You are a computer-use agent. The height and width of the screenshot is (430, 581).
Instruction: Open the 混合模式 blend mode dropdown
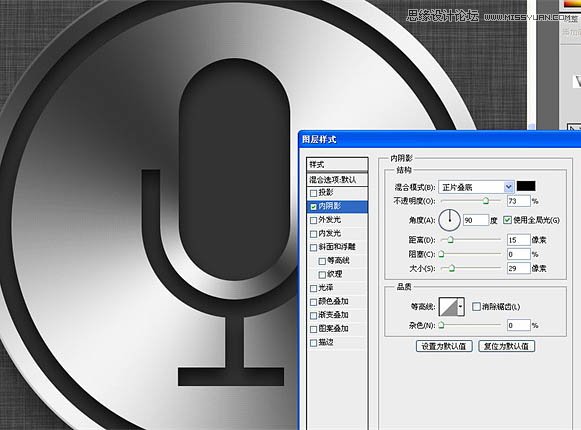(476, 187)
